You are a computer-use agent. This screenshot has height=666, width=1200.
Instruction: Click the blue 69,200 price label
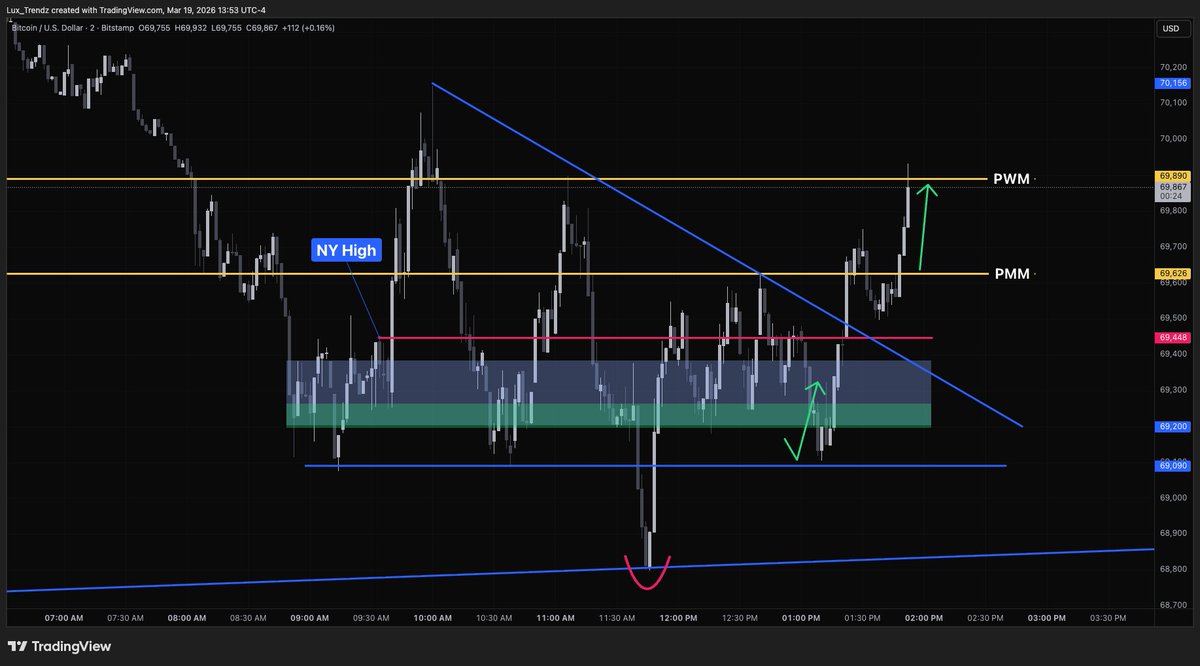[x=1173, y=426]
